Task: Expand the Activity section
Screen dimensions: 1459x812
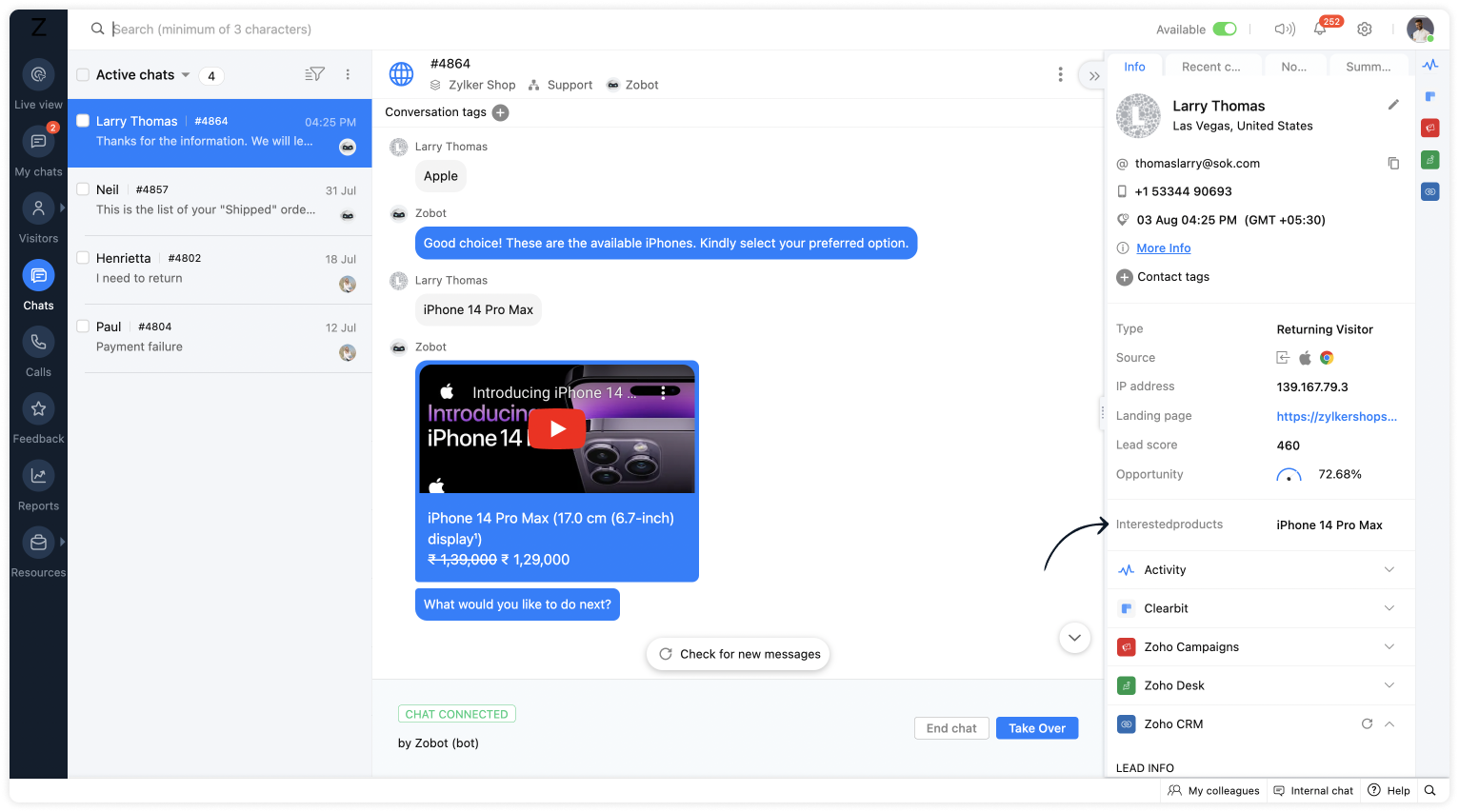Action: tap(1389, 570)
